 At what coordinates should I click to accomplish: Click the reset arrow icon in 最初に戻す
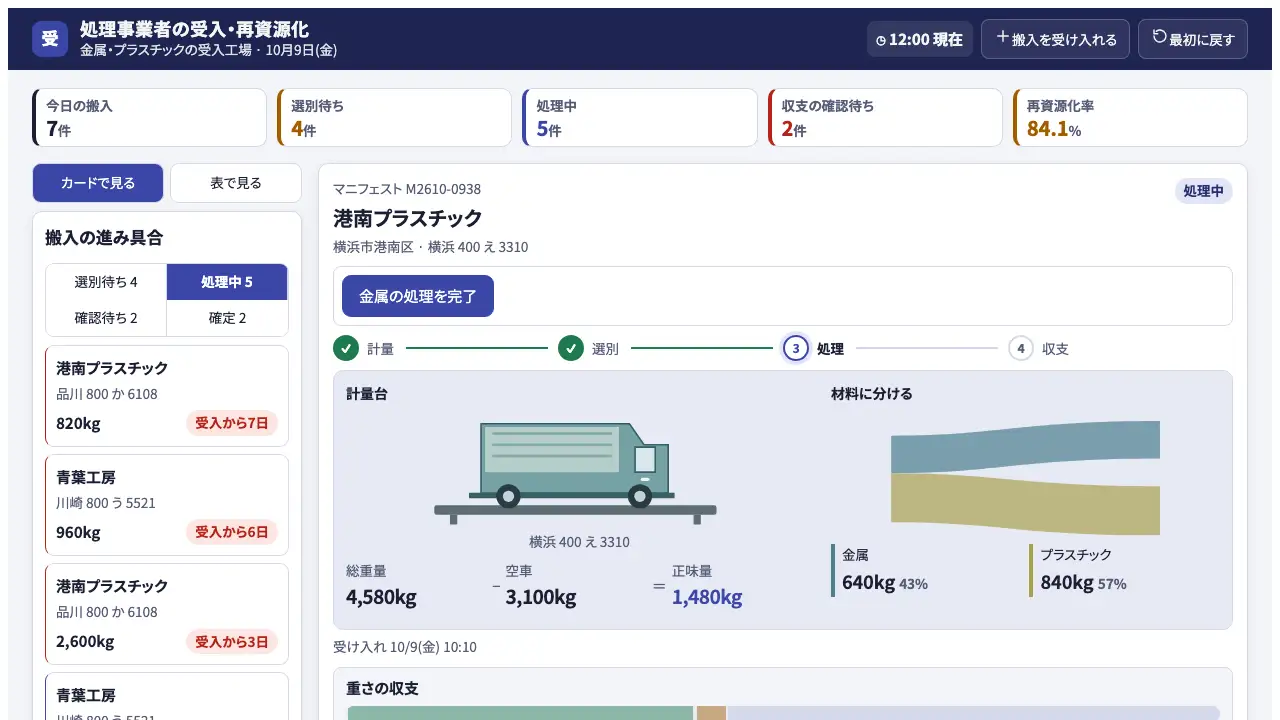(x=1159, y=37)
